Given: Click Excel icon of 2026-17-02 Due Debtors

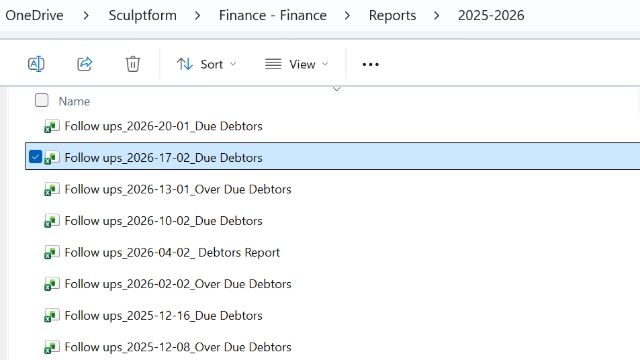Looking at the screenshot, I should click(52, 158).
